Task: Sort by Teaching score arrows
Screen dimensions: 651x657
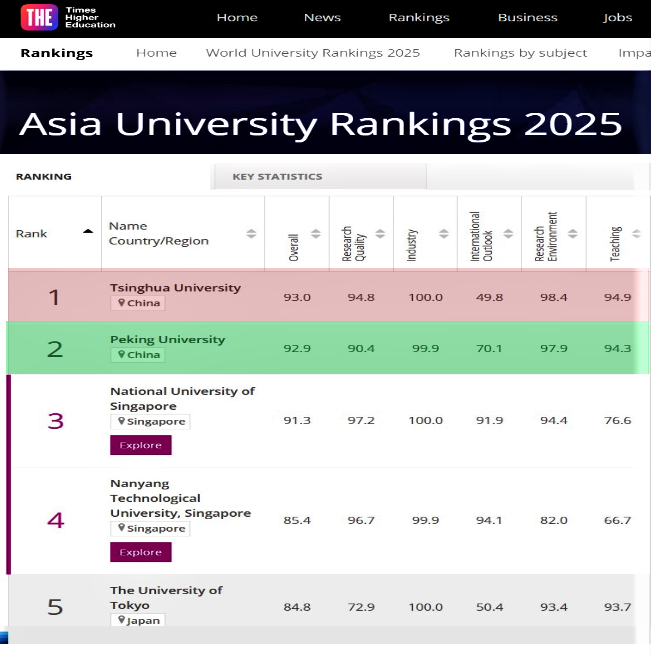Action: [x=636, y=233]
